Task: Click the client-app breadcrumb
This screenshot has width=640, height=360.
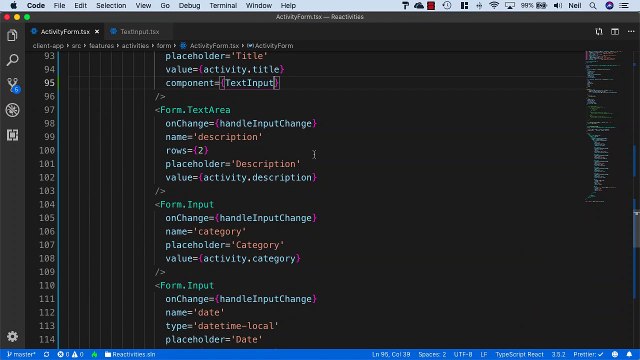Action: [48, 46]
